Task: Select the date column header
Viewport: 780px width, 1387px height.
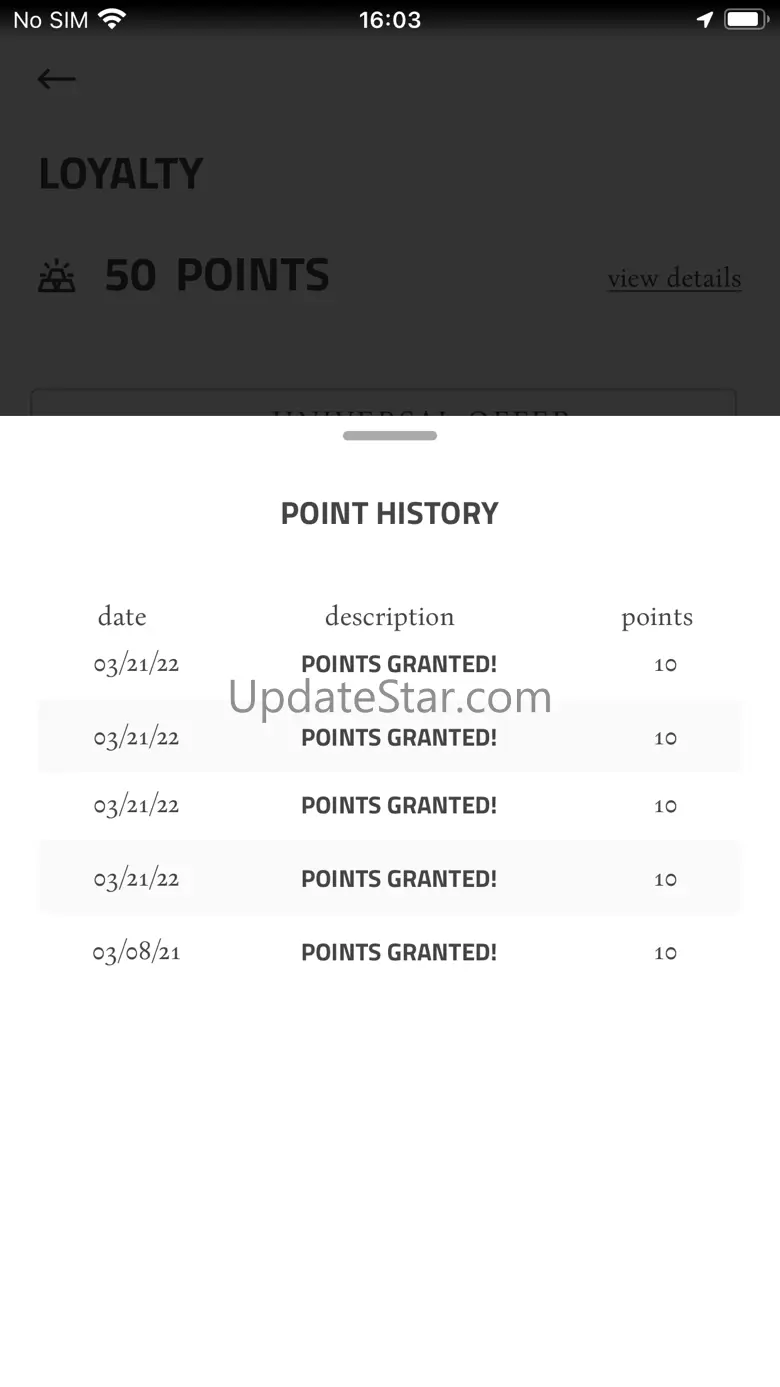Action: point(122,617)
